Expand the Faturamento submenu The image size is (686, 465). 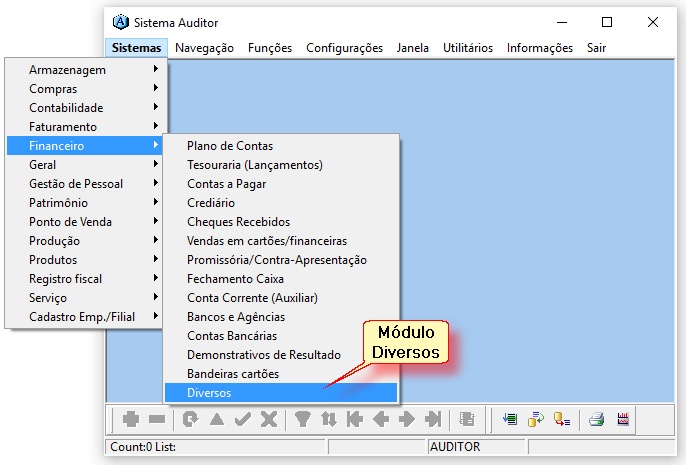84,127
